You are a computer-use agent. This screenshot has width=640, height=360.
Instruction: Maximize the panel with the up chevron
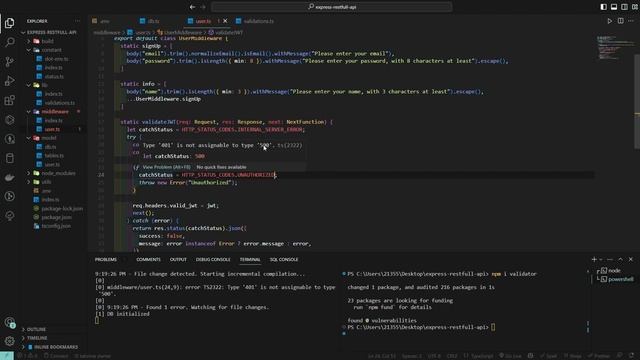[620, 259]
